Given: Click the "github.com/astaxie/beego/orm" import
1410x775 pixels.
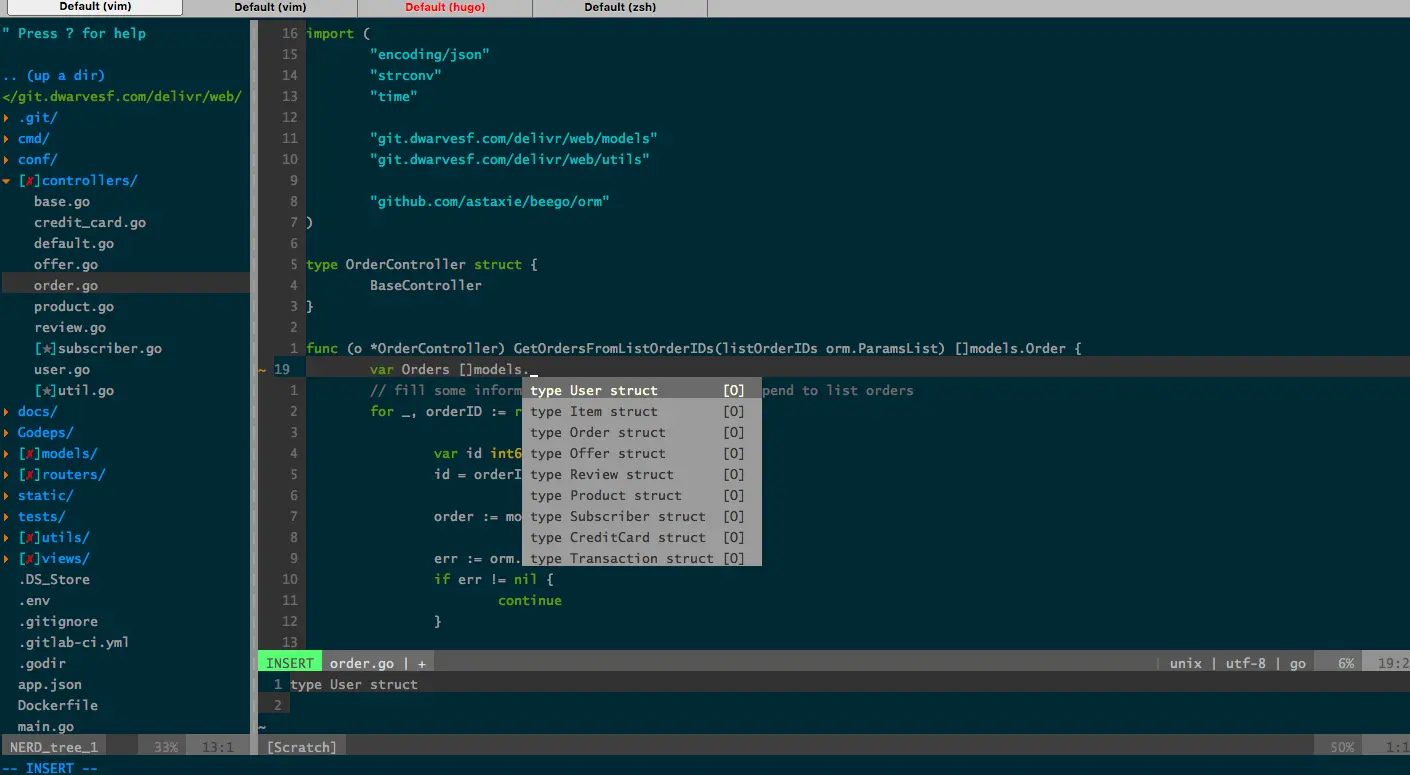Looking at the screenshot, I should point(490,202).
